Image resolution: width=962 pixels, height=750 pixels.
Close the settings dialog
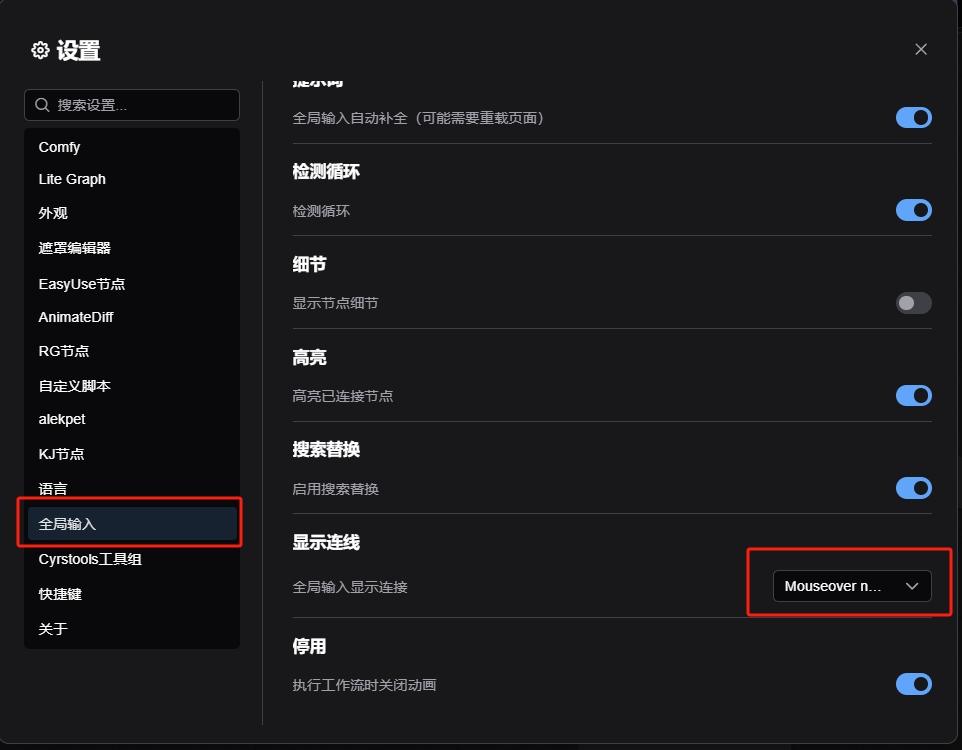click(x=920, y=48)
